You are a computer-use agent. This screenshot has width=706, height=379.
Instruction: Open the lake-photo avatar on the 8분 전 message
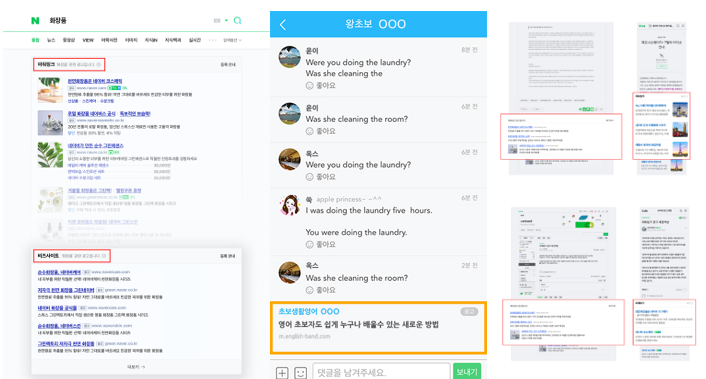pos(290,57)
